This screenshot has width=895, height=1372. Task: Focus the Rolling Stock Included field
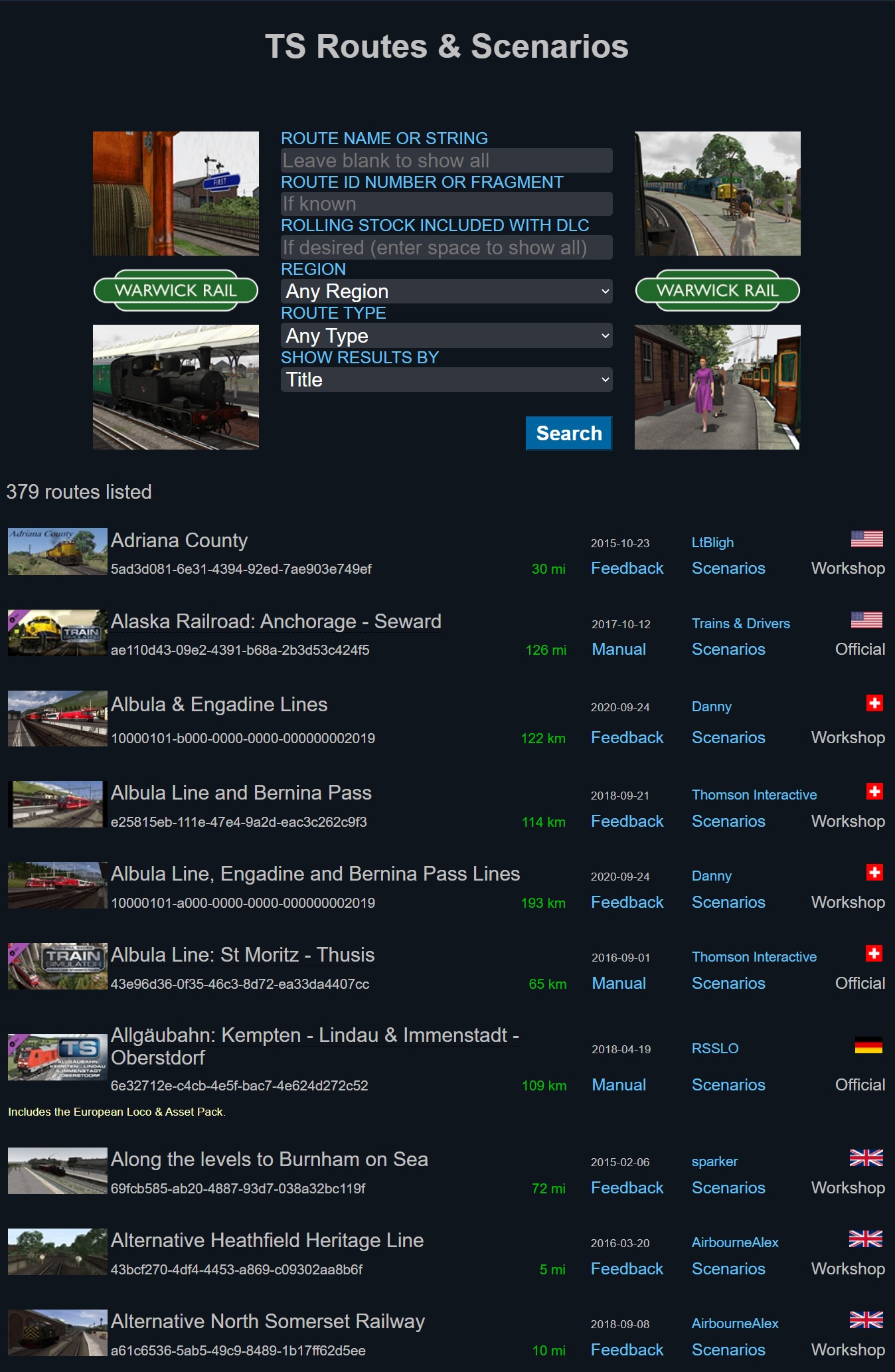coord(447,248)
